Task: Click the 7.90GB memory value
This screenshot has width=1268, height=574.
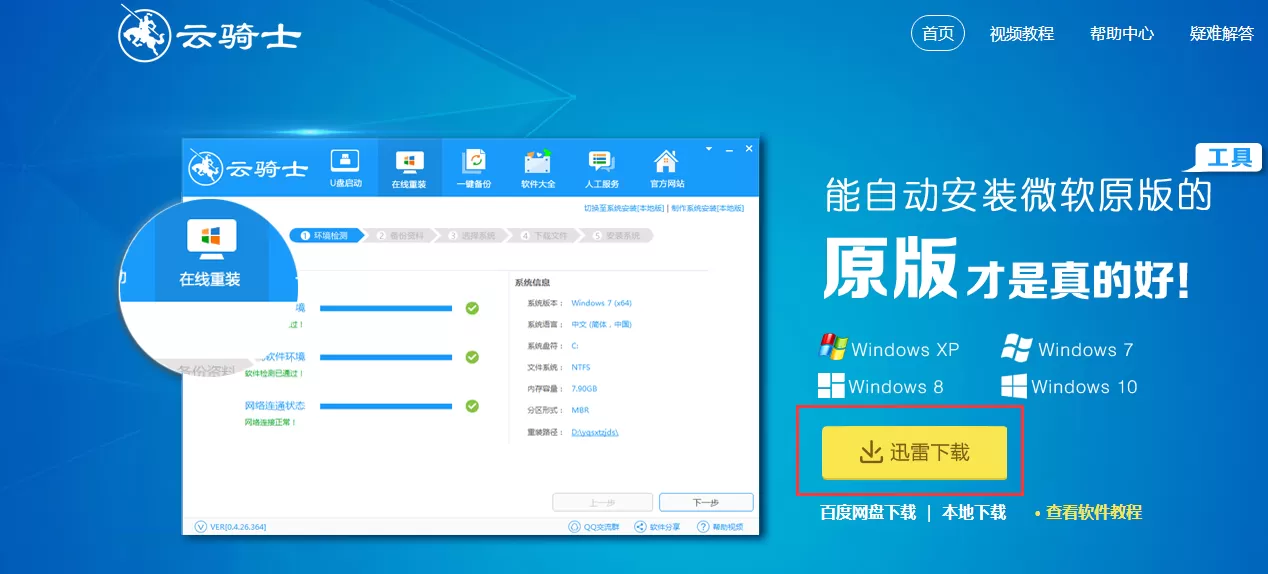Action: click(x=585, y=389)
